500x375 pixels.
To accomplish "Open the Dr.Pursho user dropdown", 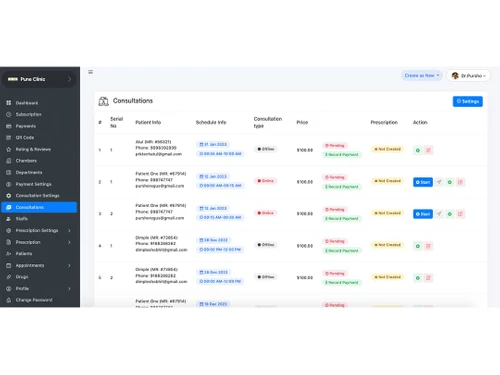I will [468, 76].
